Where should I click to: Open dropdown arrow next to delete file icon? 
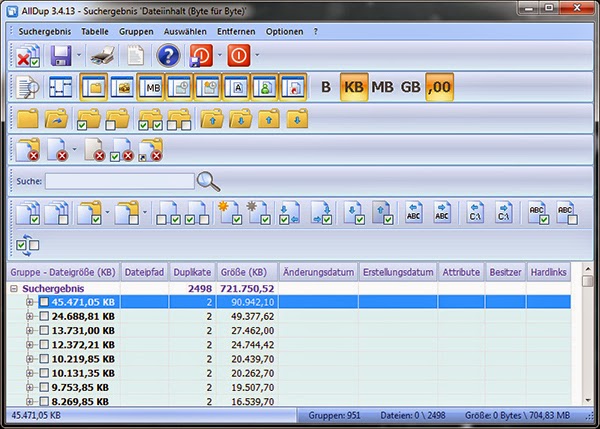coord(75,149)
